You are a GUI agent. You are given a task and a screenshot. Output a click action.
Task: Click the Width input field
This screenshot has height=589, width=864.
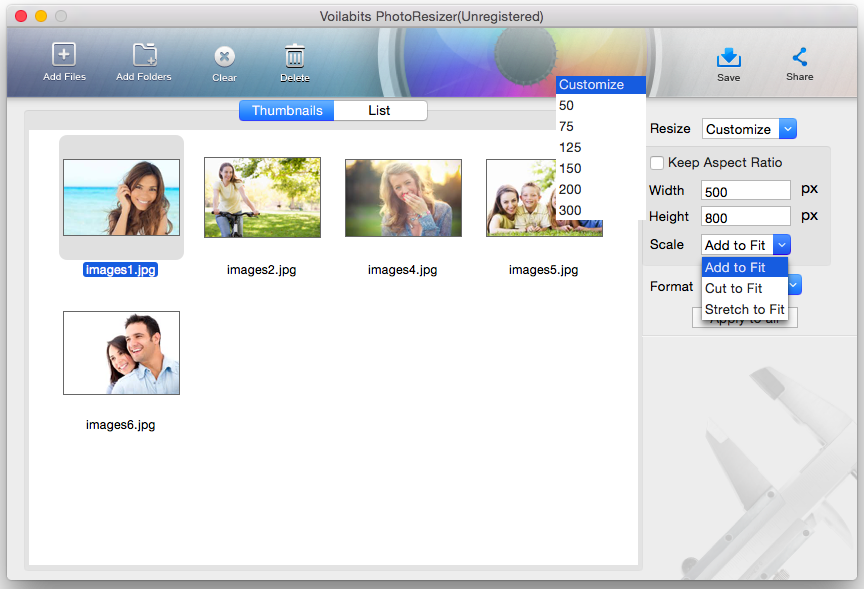pyautogui.click(x=746, y=191)
